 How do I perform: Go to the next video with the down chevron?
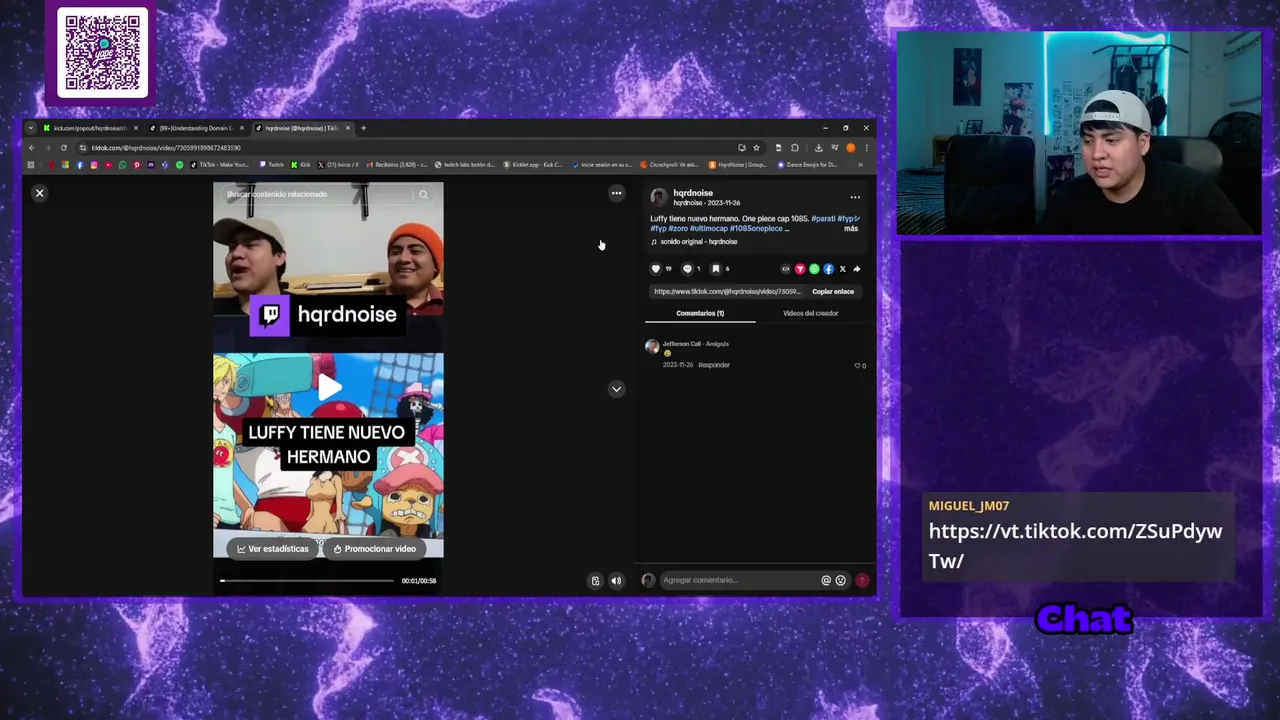click(616, 389)
